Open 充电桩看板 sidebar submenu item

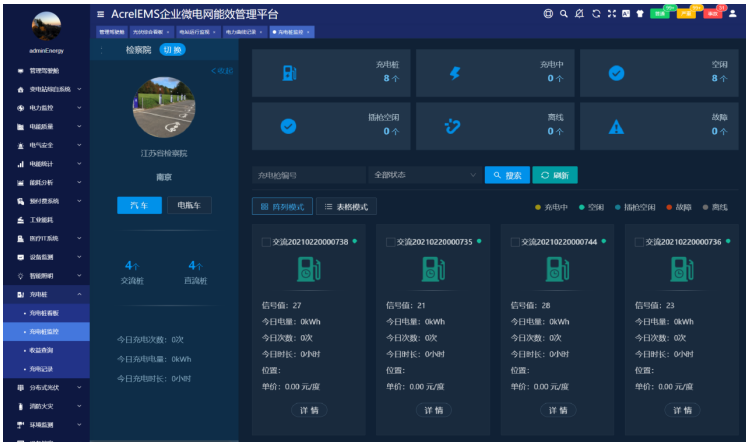click(x=47, y=313)
